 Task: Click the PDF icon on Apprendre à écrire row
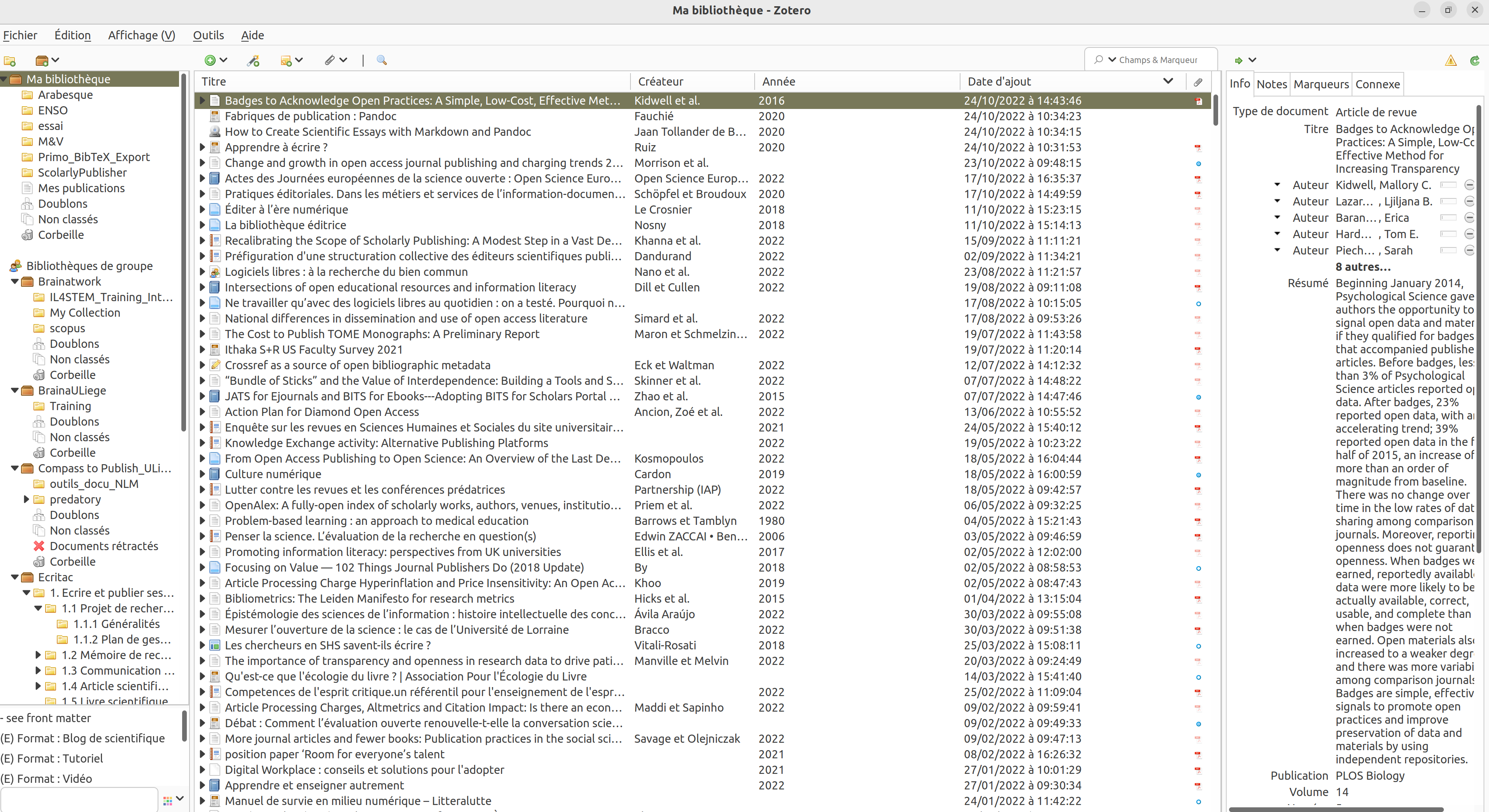point(1198,148)
